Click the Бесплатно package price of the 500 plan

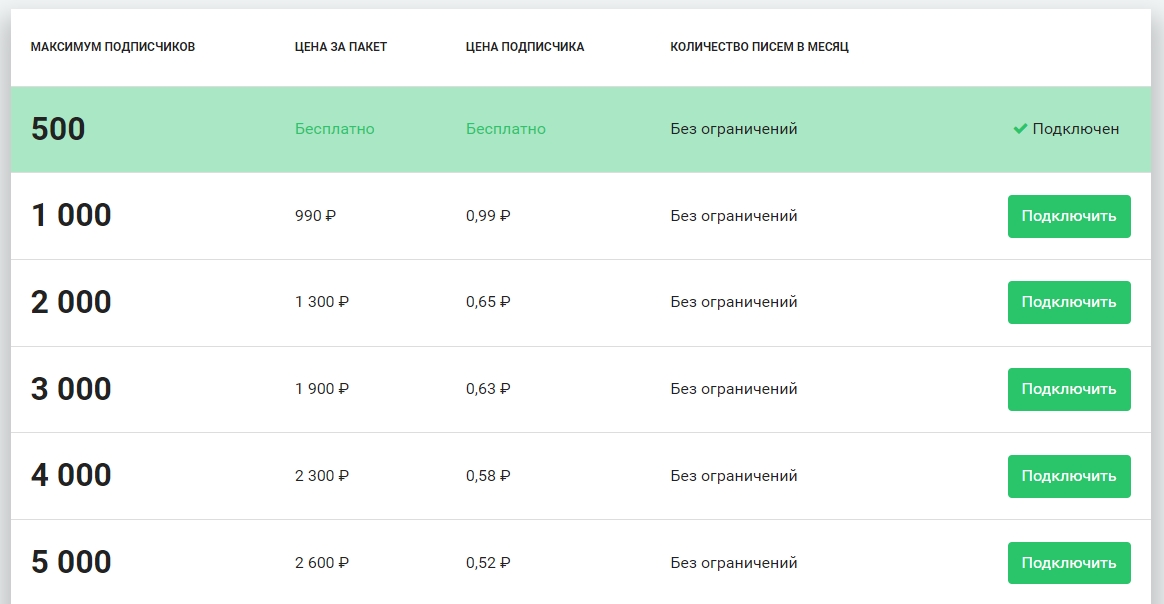[335, 129]
